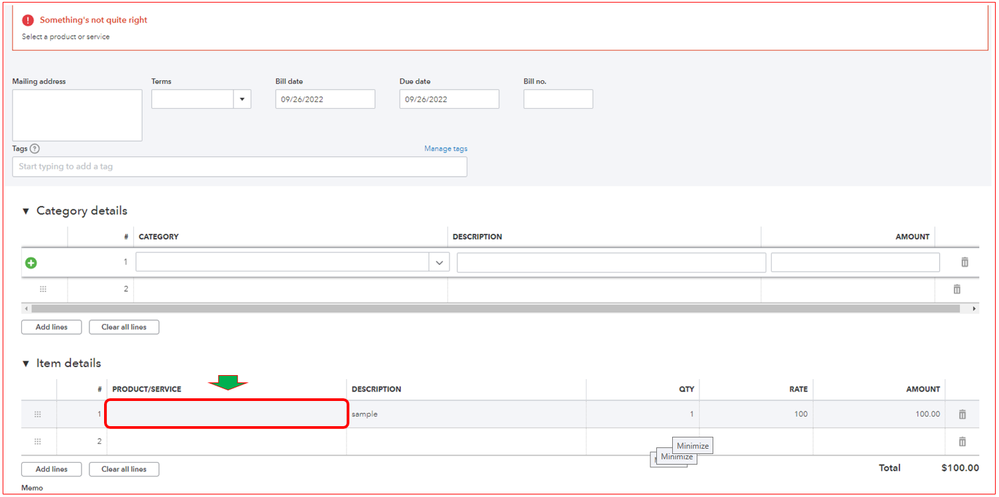Click the Bill no. input field
999x497 pixels.
tap(558, 99)
